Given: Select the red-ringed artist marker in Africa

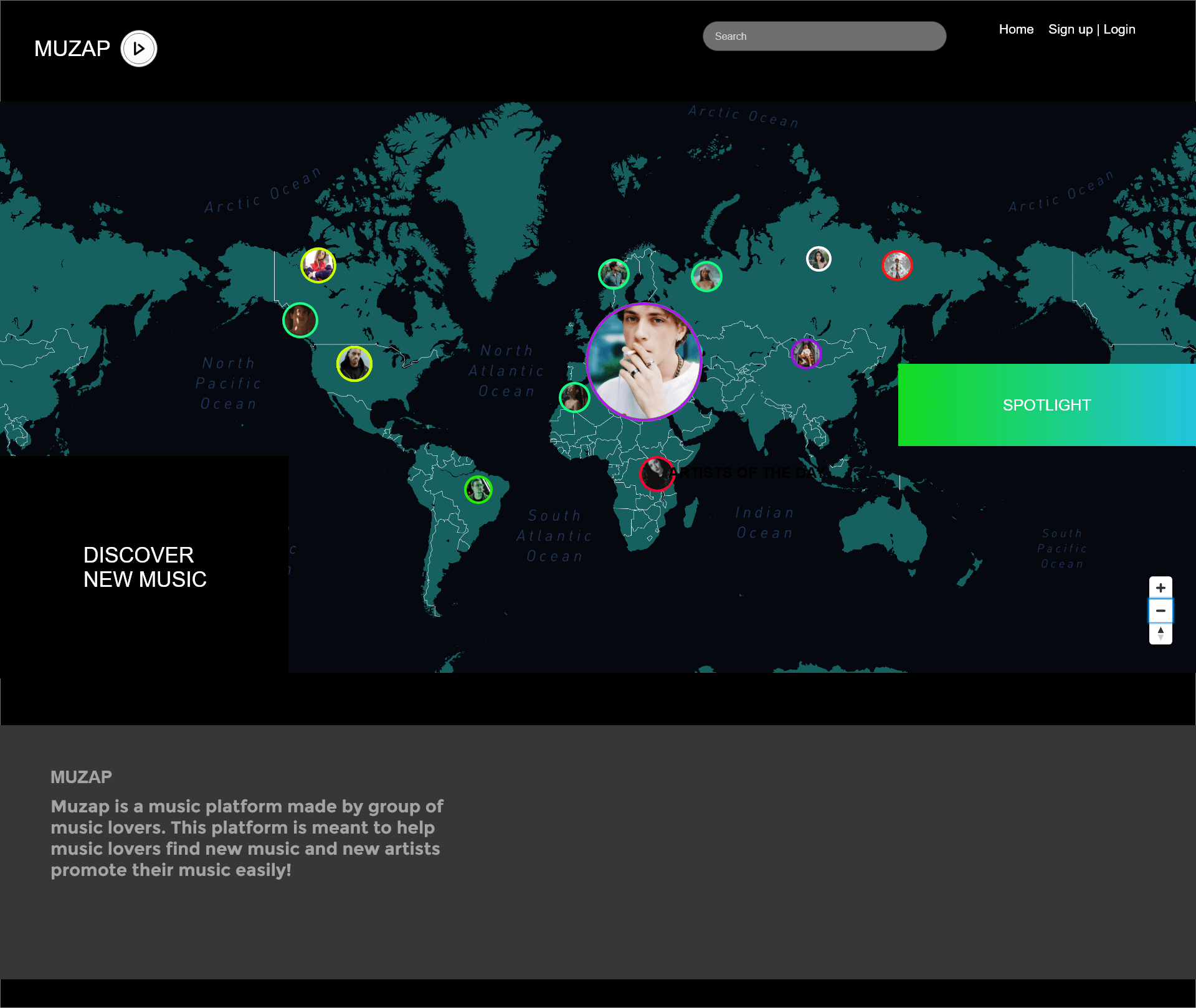Looking at the screenshot, I should click(x=656, y=473).
